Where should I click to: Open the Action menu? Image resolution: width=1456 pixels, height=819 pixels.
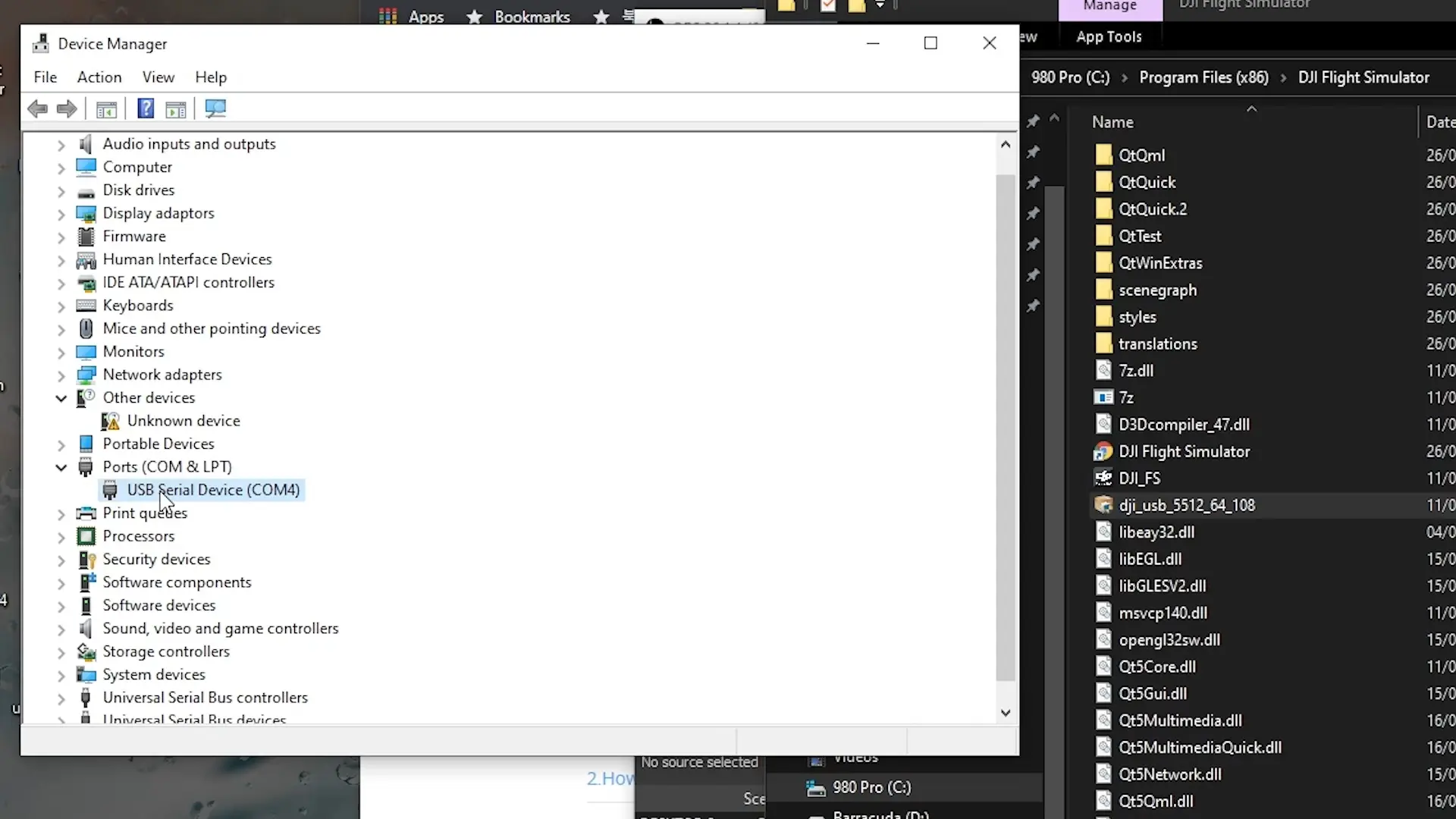[x=99, y=77]
